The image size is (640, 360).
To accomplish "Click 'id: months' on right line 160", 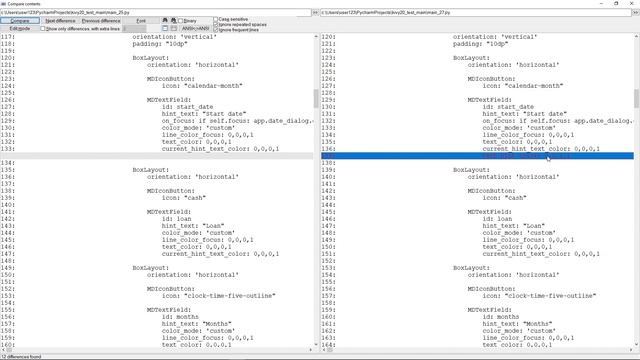I will tap(501, 317).
